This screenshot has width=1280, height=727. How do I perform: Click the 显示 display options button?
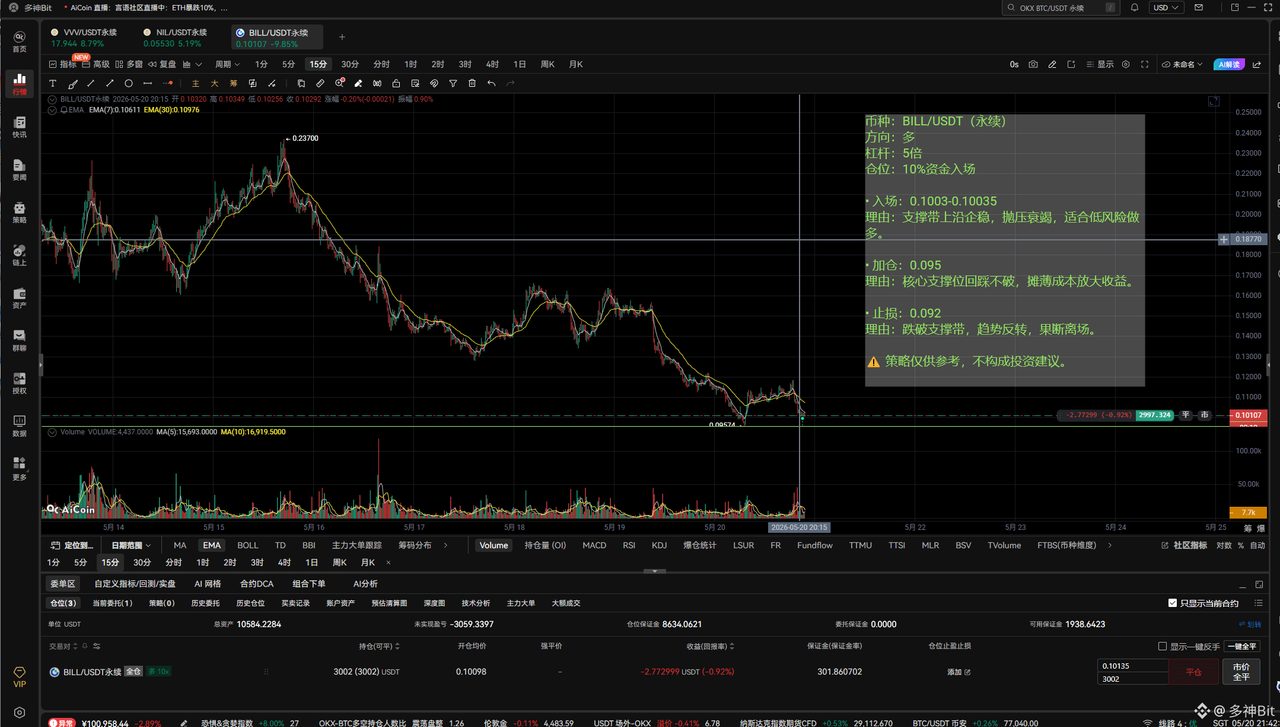(x=1099, y=64)
